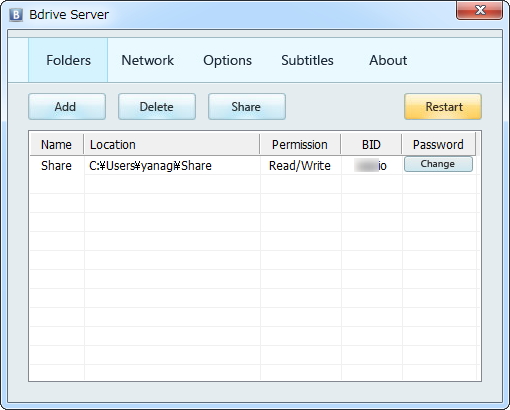
Task: Select the C:¥Users¥yanag¥Share location cell
Action: [x=172, y=165]
